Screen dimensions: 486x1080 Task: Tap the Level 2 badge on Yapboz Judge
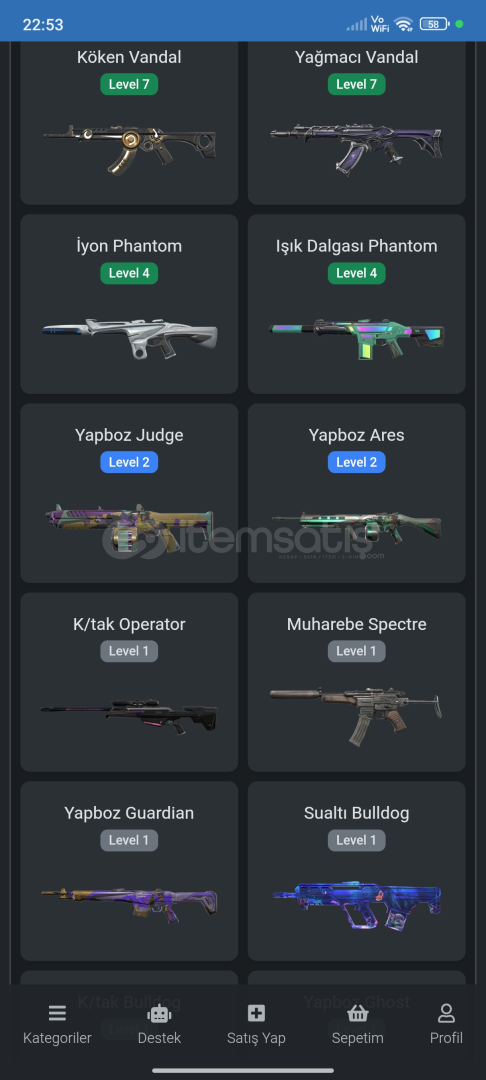click(x=129, y=462)
